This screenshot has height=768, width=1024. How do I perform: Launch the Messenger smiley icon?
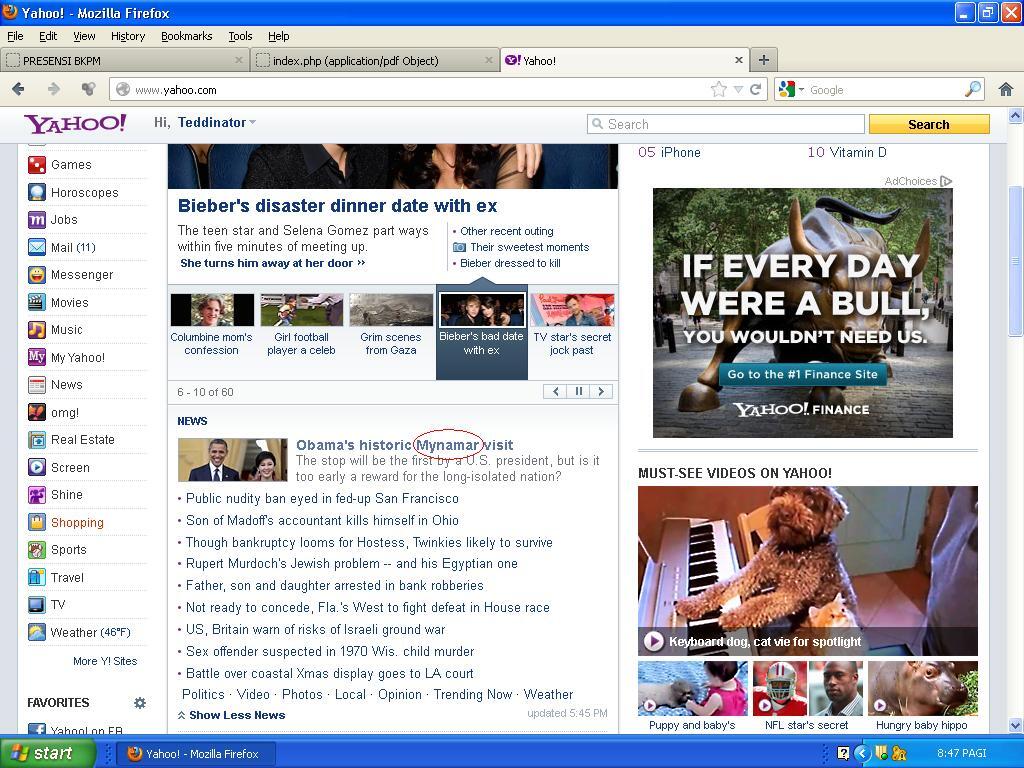pyautogui.click(x=37, y=275)
